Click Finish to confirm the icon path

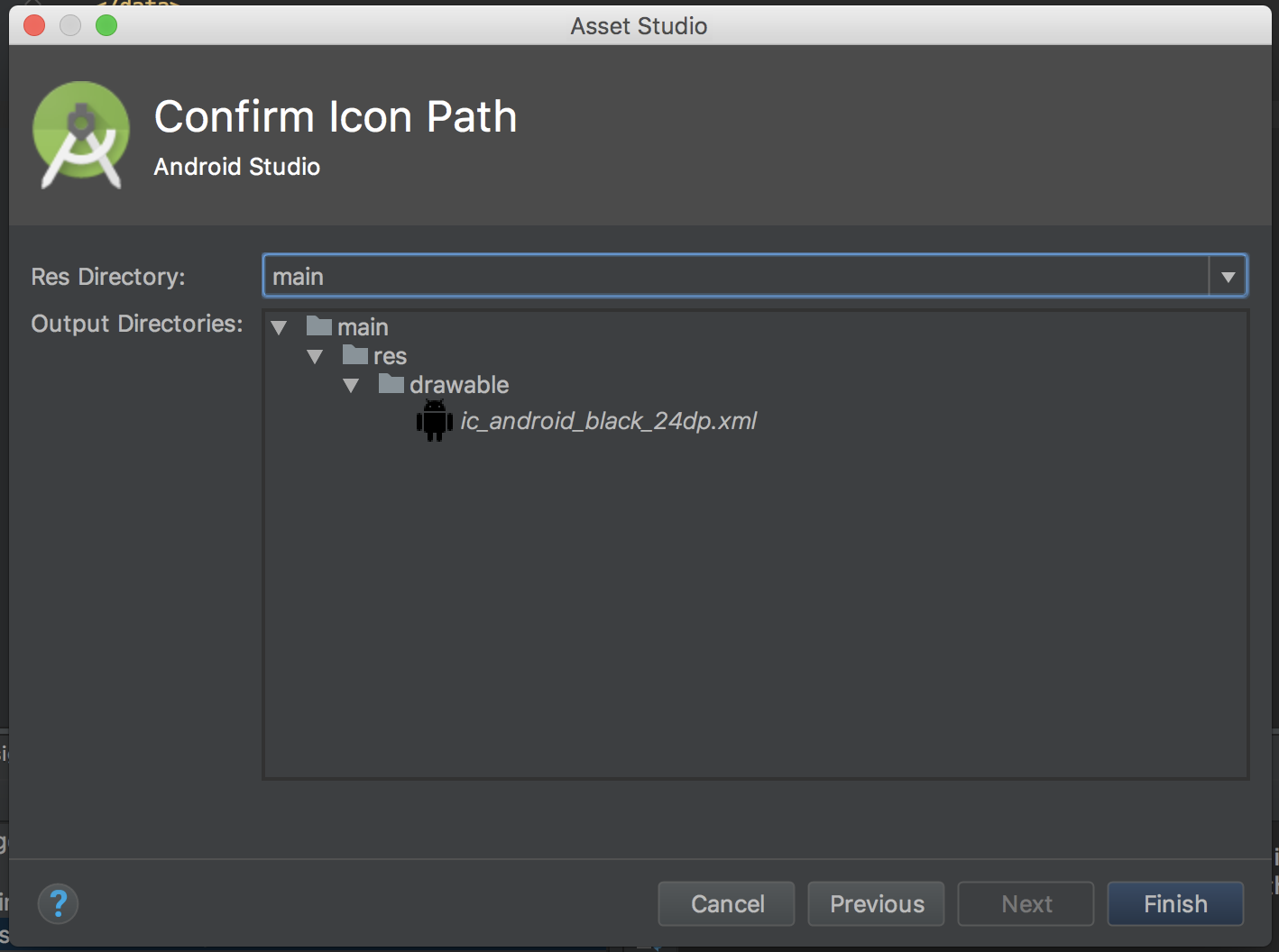(1174, 903)
